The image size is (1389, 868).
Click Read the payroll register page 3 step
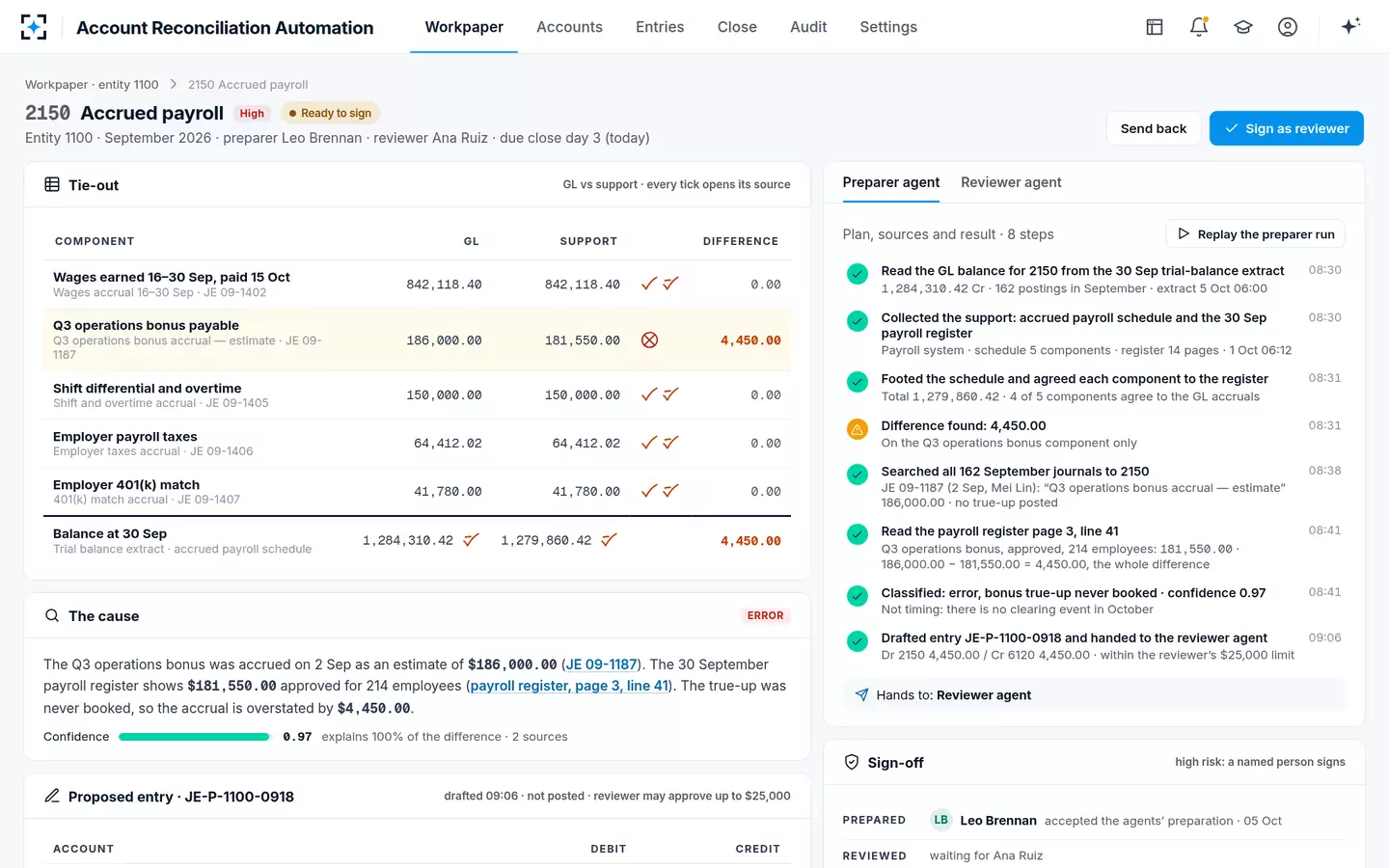(x=1093, y=547)
